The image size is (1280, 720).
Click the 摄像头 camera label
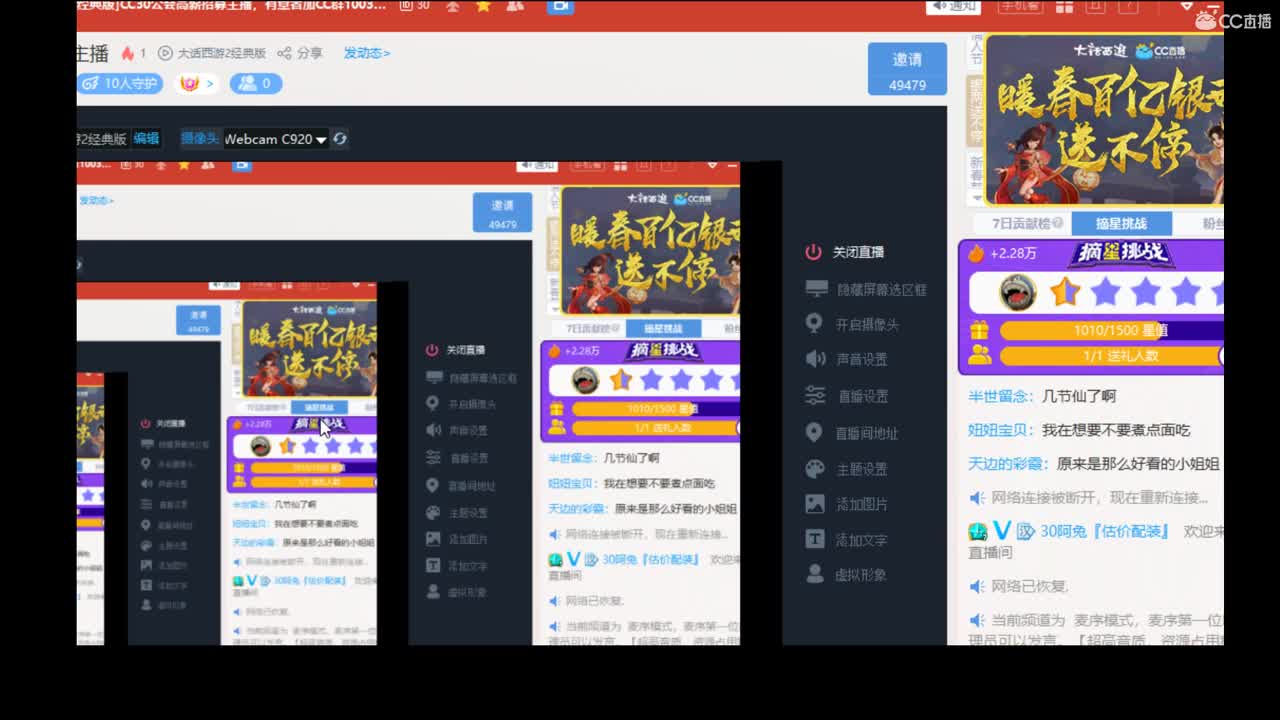pyautogui.click(x=199, y=139)
